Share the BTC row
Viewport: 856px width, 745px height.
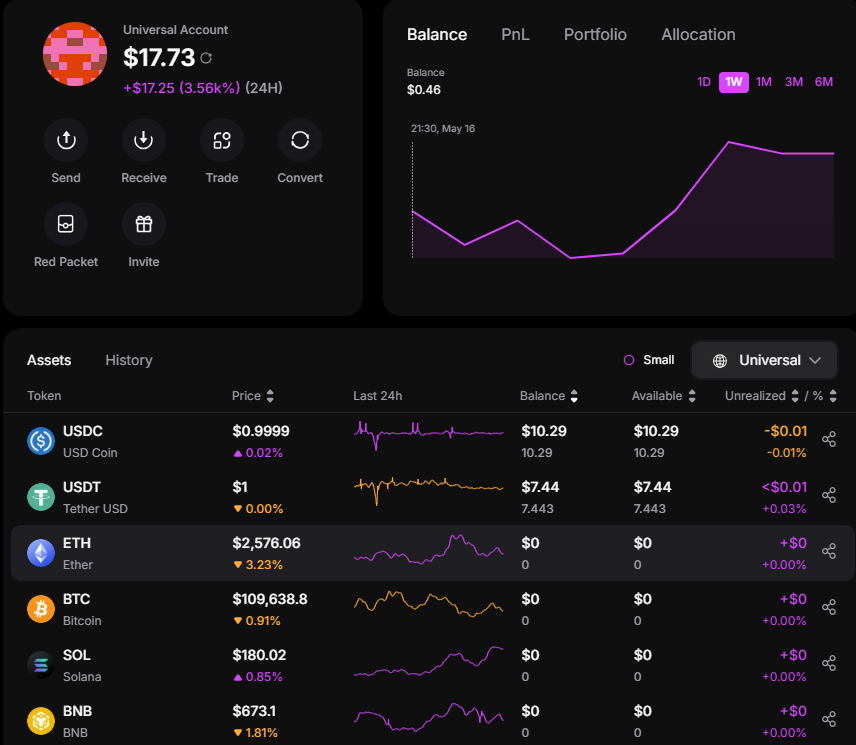point(829,607)
